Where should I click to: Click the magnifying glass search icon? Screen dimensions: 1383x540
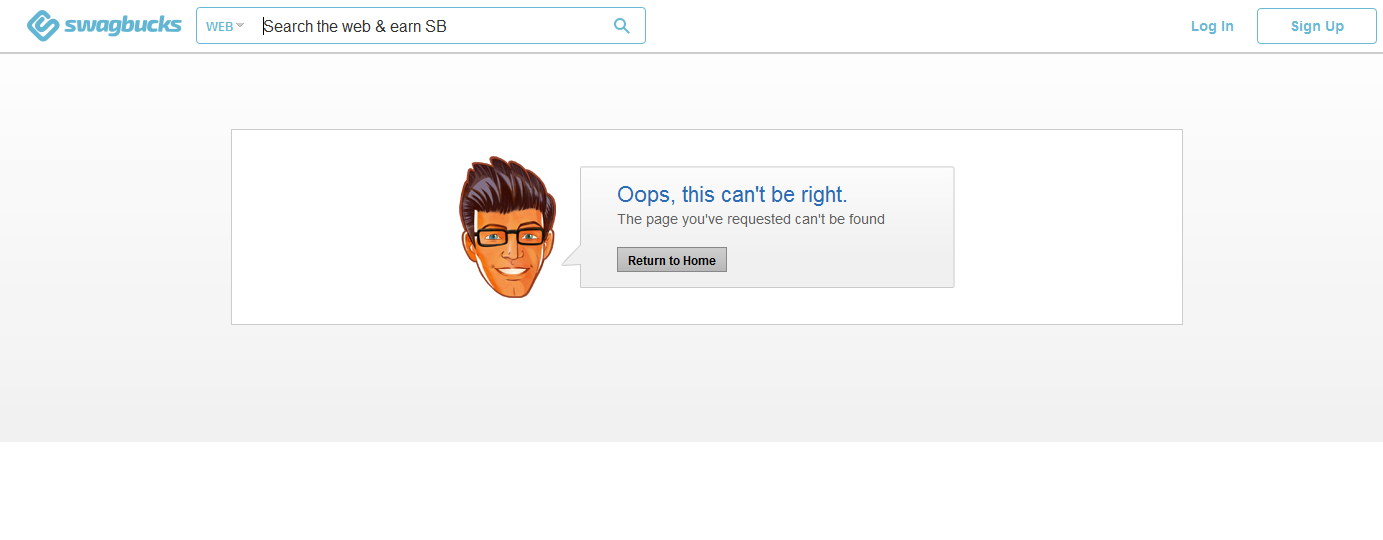pos(621,26)
